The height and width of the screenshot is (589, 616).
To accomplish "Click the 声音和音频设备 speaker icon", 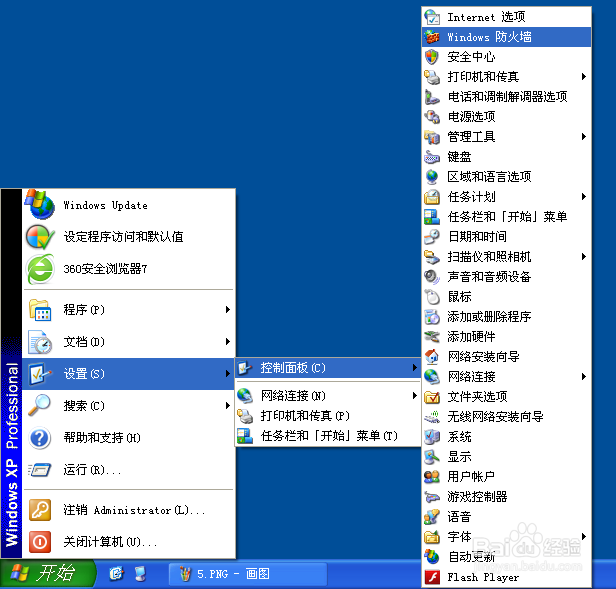I will point(432,277).
